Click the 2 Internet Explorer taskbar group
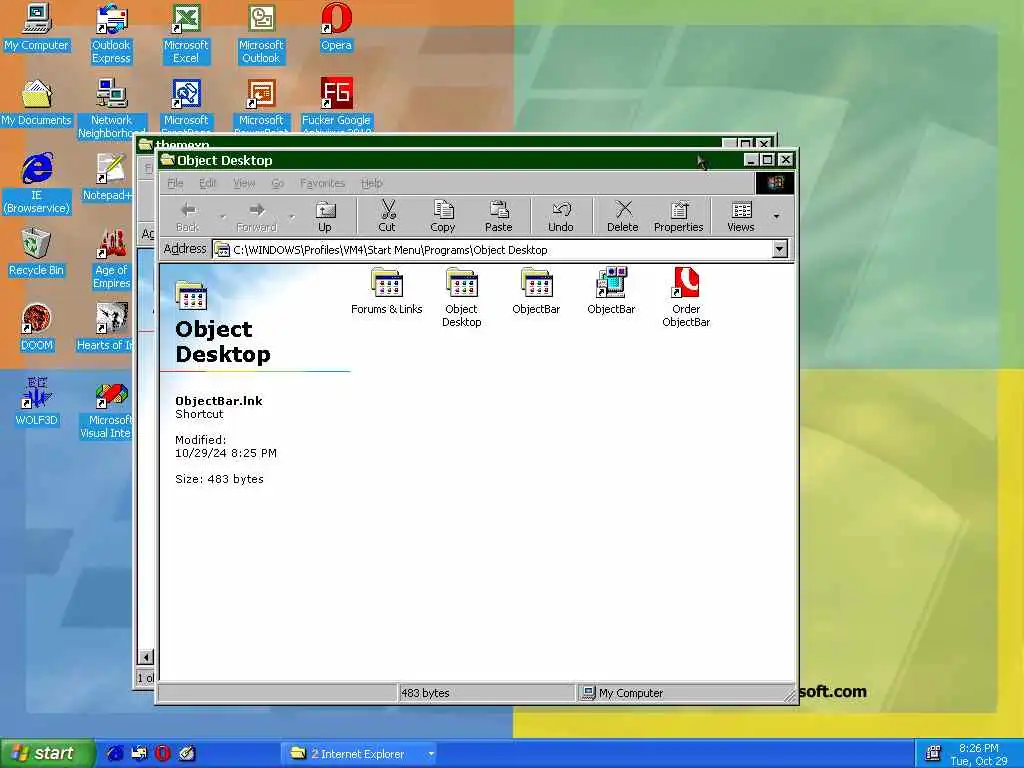The height and width of the screenshot is (768, 1024). tap(358, 754)
